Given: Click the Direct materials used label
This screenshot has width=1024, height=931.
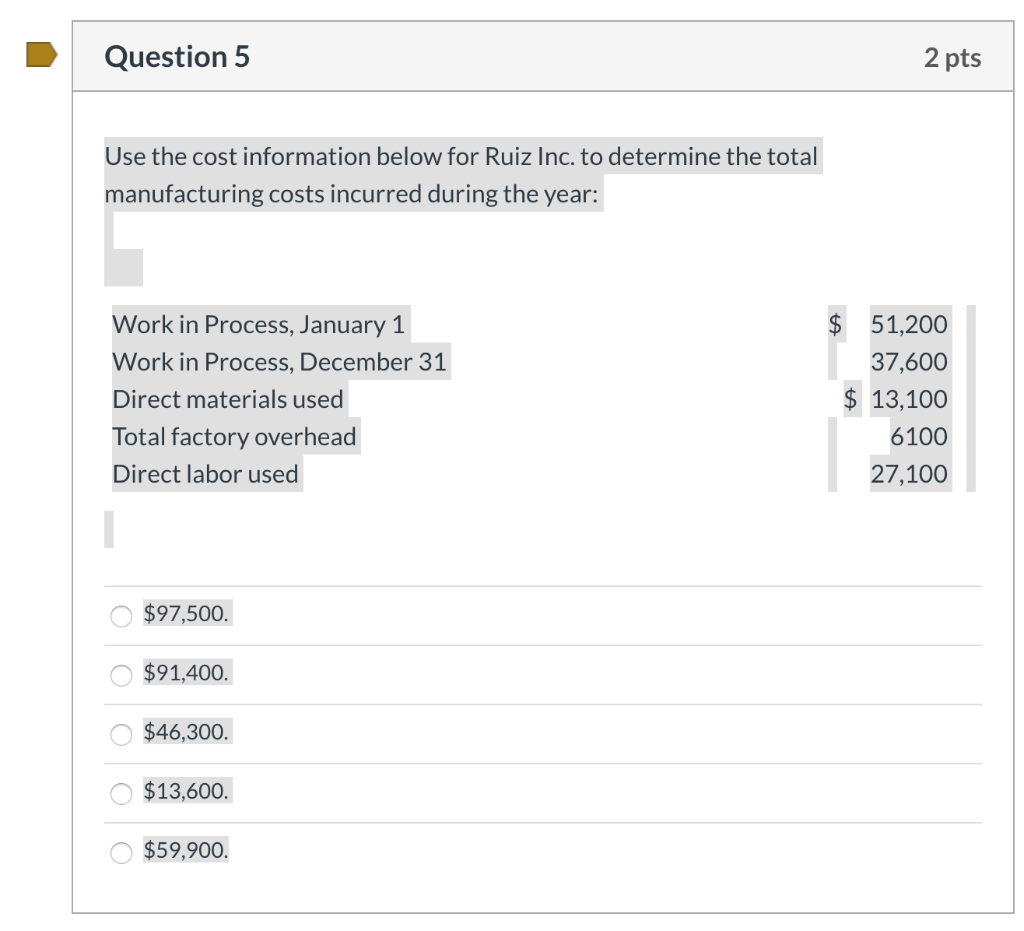Looking at the screenshot, I should pyautogui.click(x=227, y=398).
